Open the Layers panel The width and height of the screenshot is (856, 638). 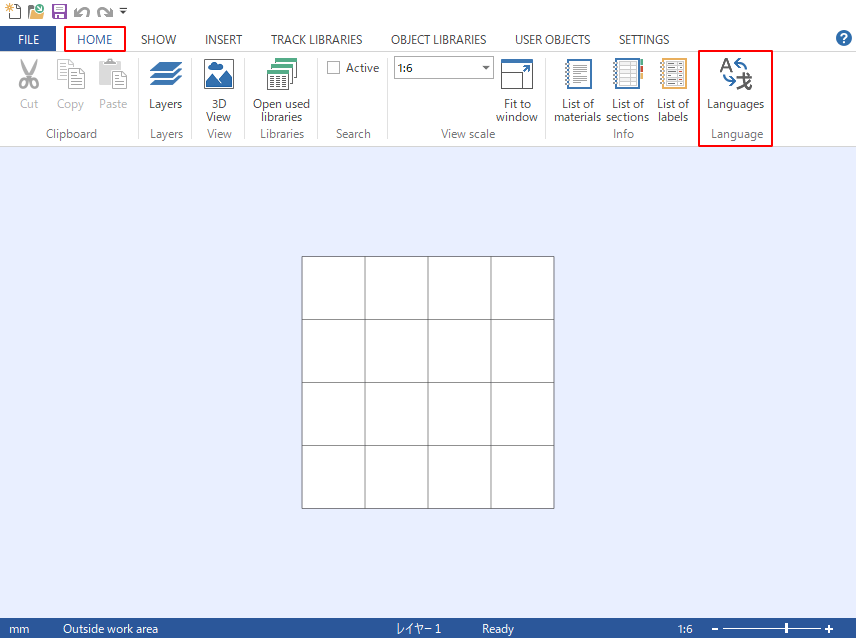click(165, 85)
